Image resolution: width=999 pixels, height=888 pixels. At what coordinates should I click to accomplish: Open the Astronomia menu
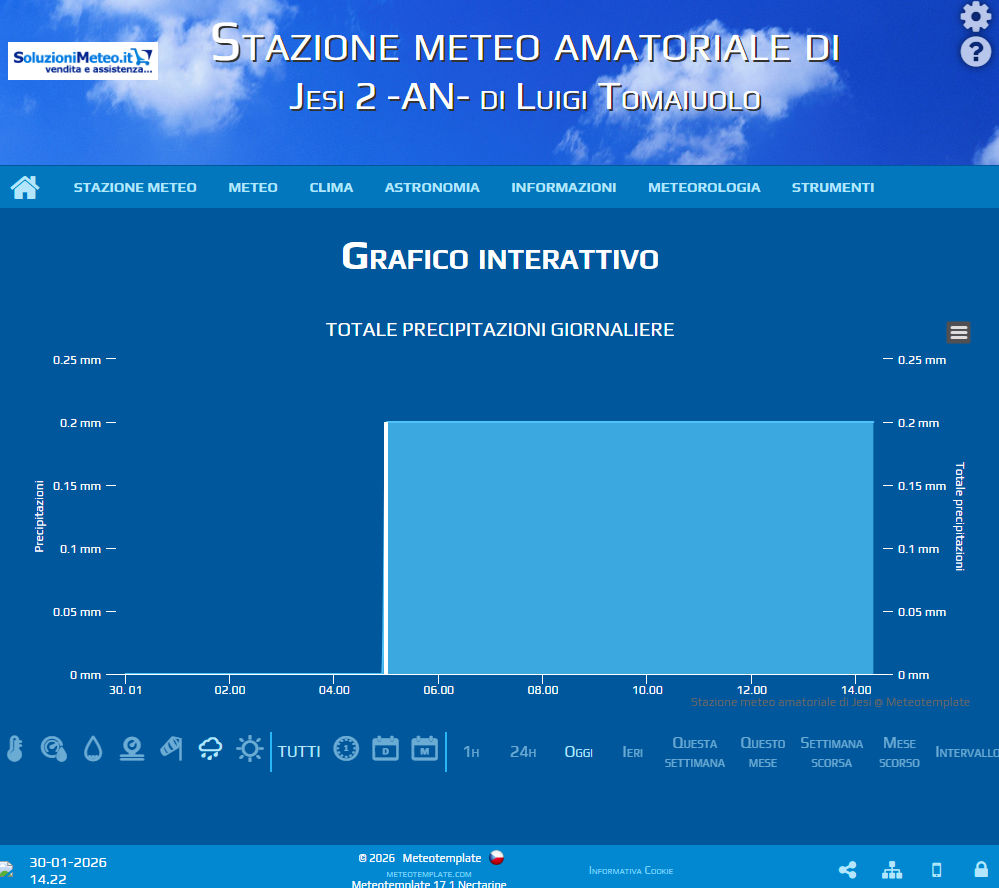tap(432, 187)
